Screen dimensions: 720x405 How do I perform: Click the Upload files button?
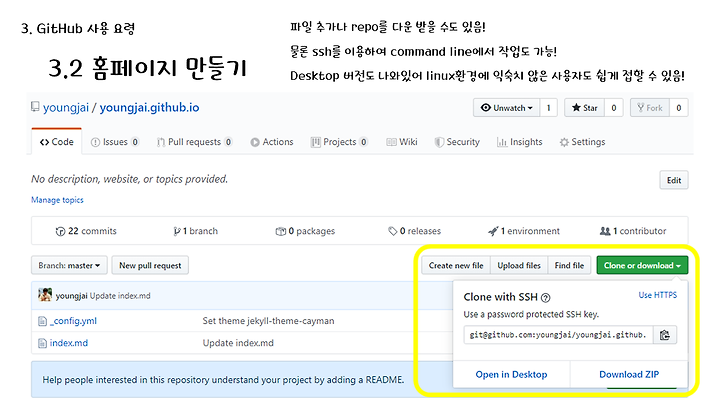pos(519,265)
